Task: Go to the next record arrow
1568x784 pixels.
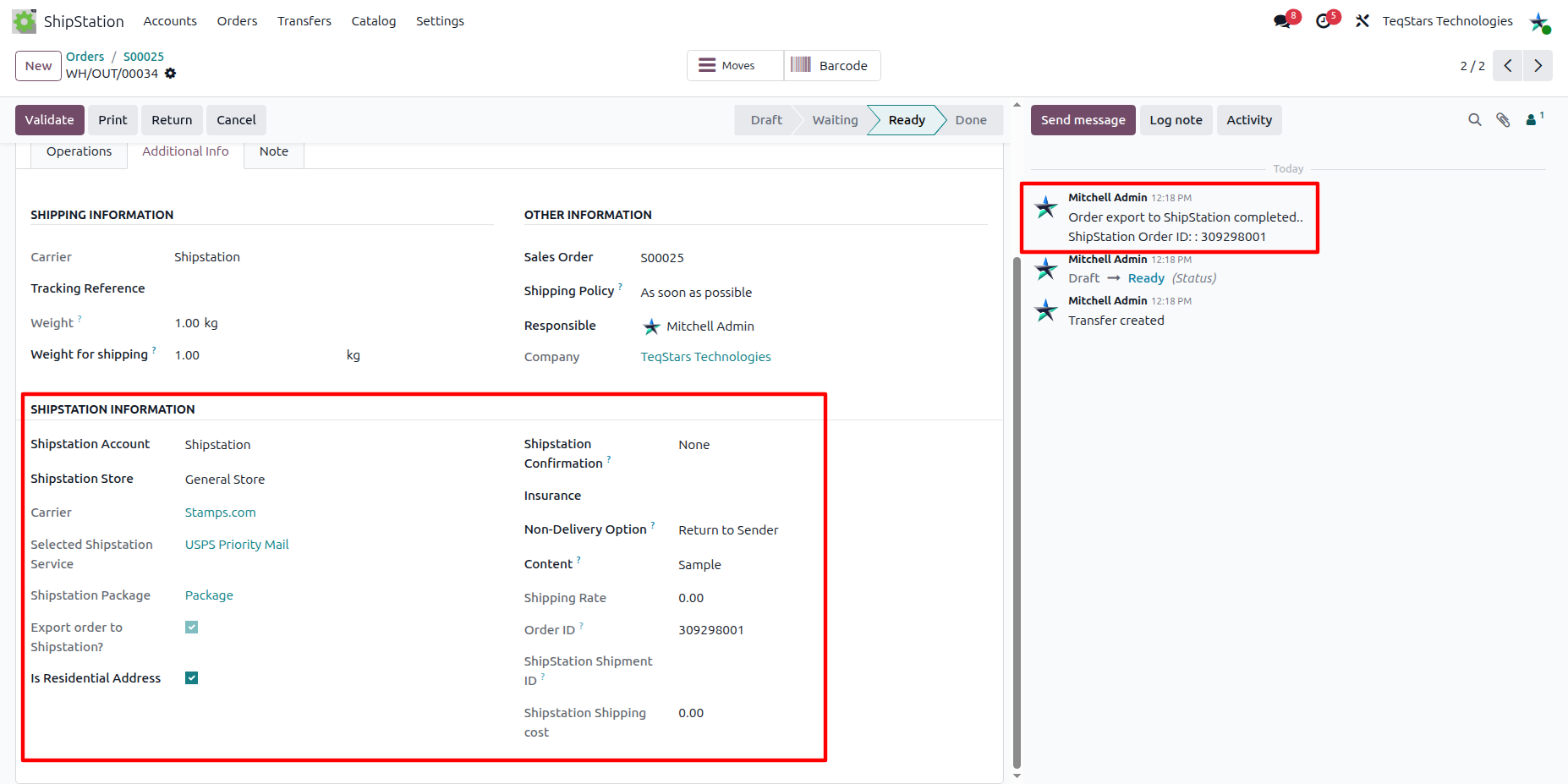Action: coord(1538,66)
